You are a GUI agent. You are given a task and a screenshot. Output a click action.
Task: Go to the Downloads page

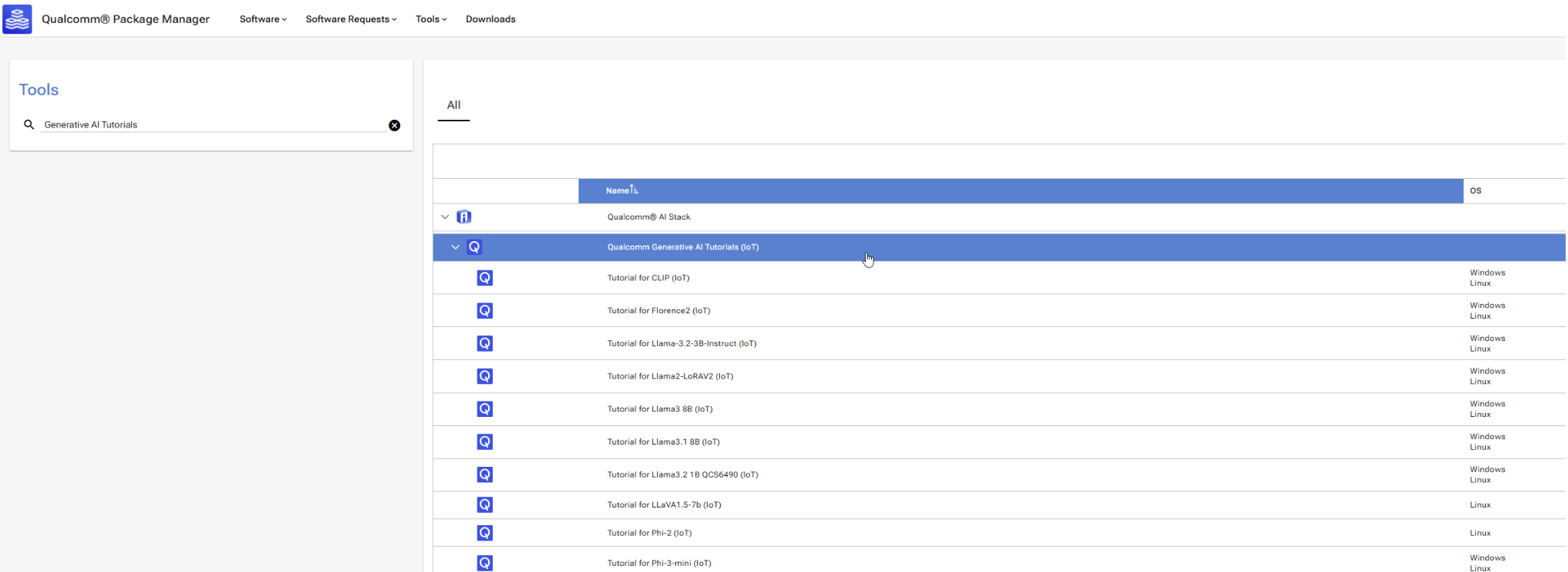pos(490,19)
